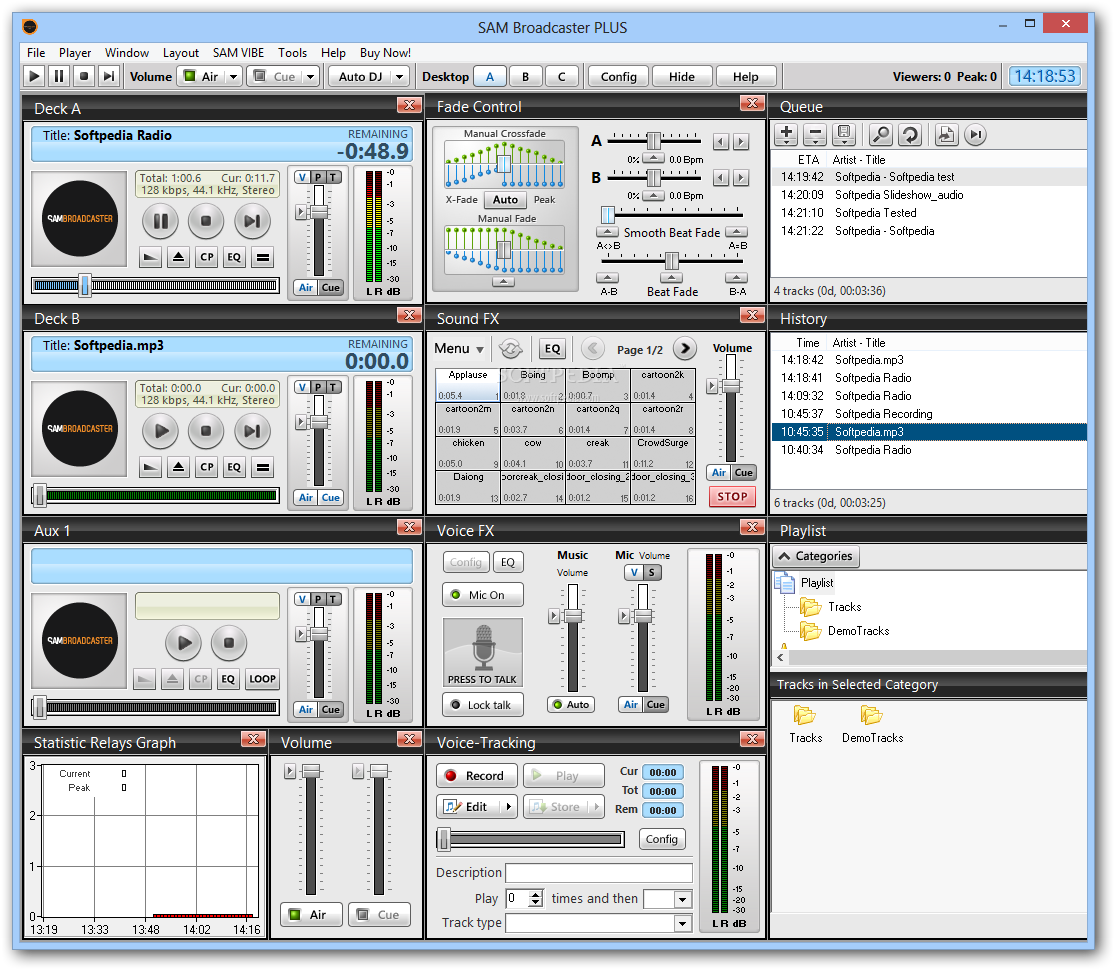The width and height of the screenshot is (1115, 970).
Task: Click the Sound FX STOP button
Action: 732,496
